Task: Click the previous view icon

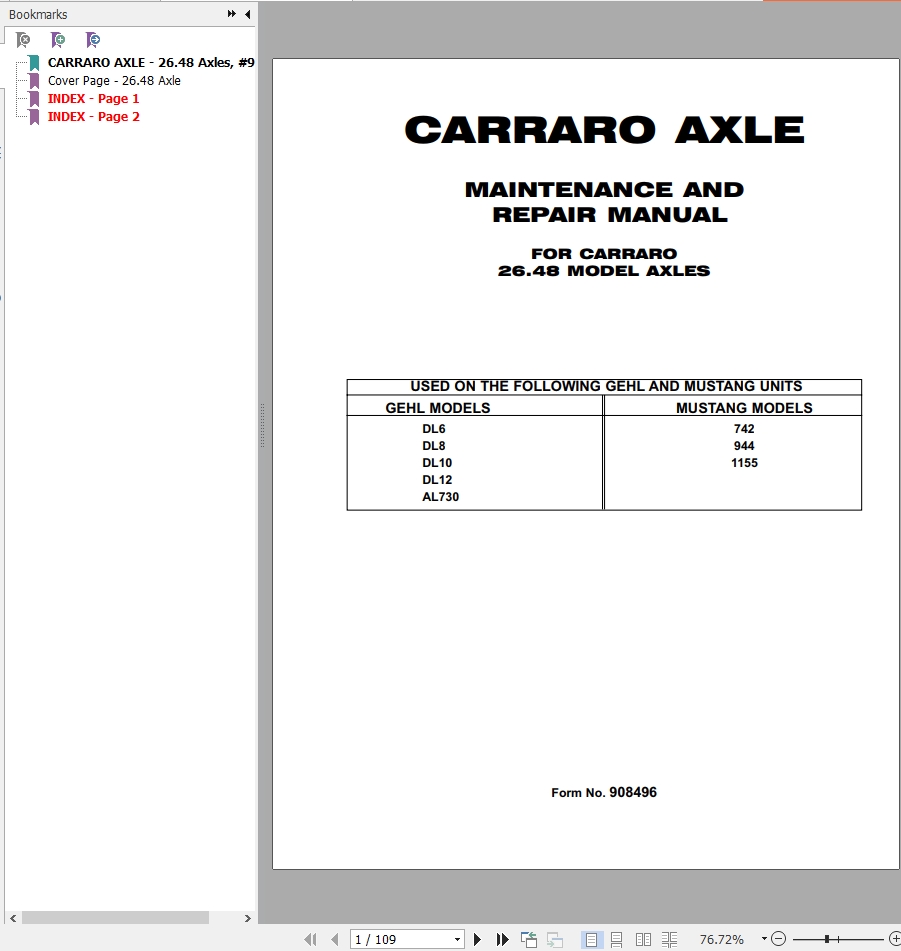Action: (x=529, y=939)
